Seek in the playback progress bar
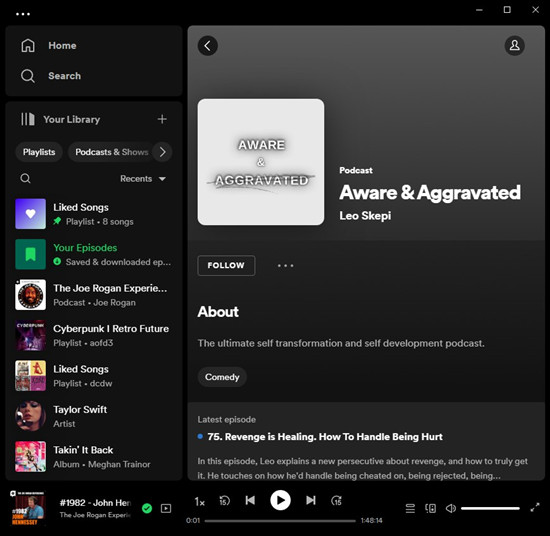Screen dimensions: 550x536 (x=280, y=521)
